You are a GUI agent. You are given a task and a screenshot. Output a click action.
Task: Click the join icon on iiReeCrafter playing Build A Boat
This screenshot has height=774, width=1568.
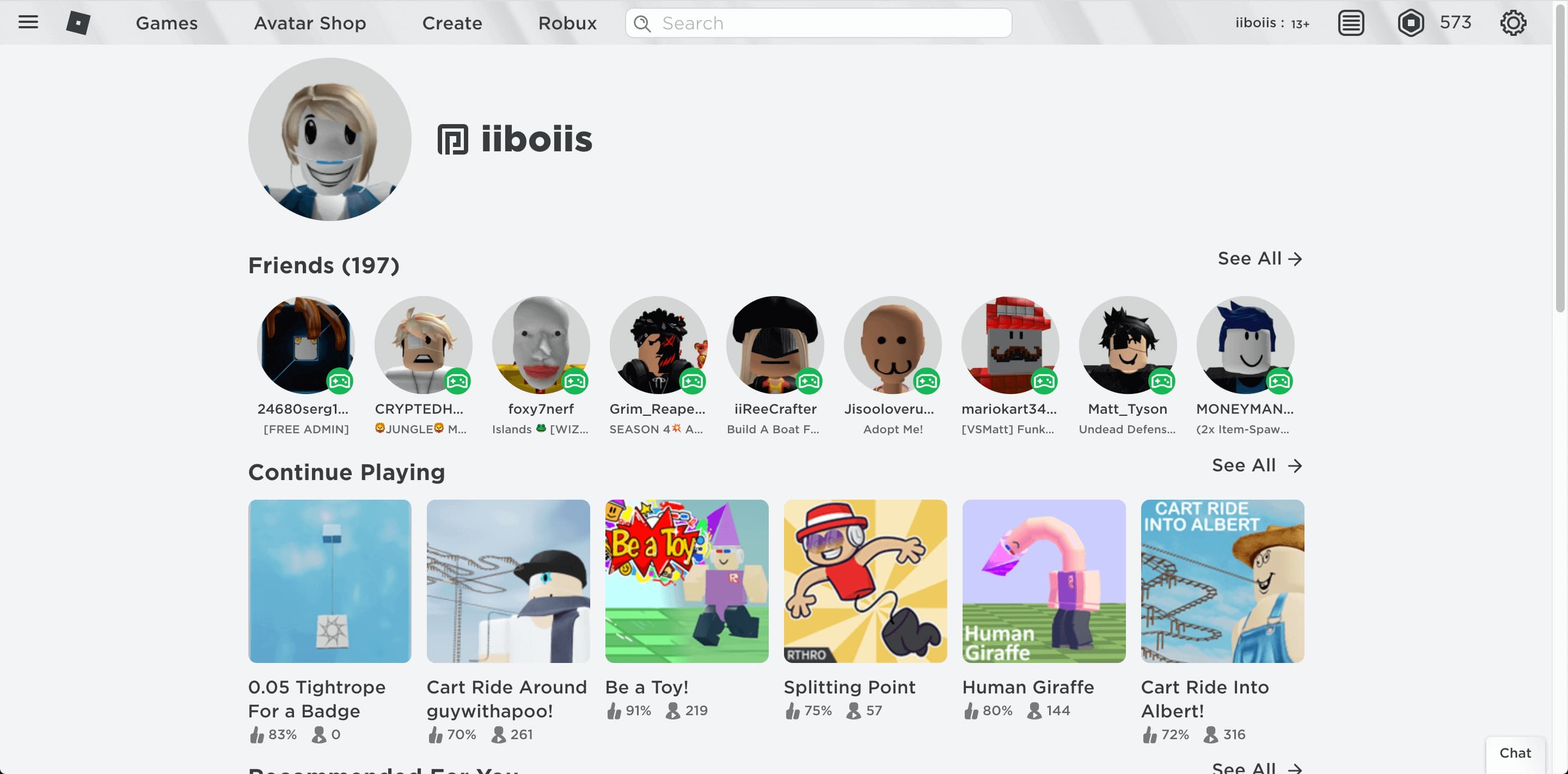810,381
